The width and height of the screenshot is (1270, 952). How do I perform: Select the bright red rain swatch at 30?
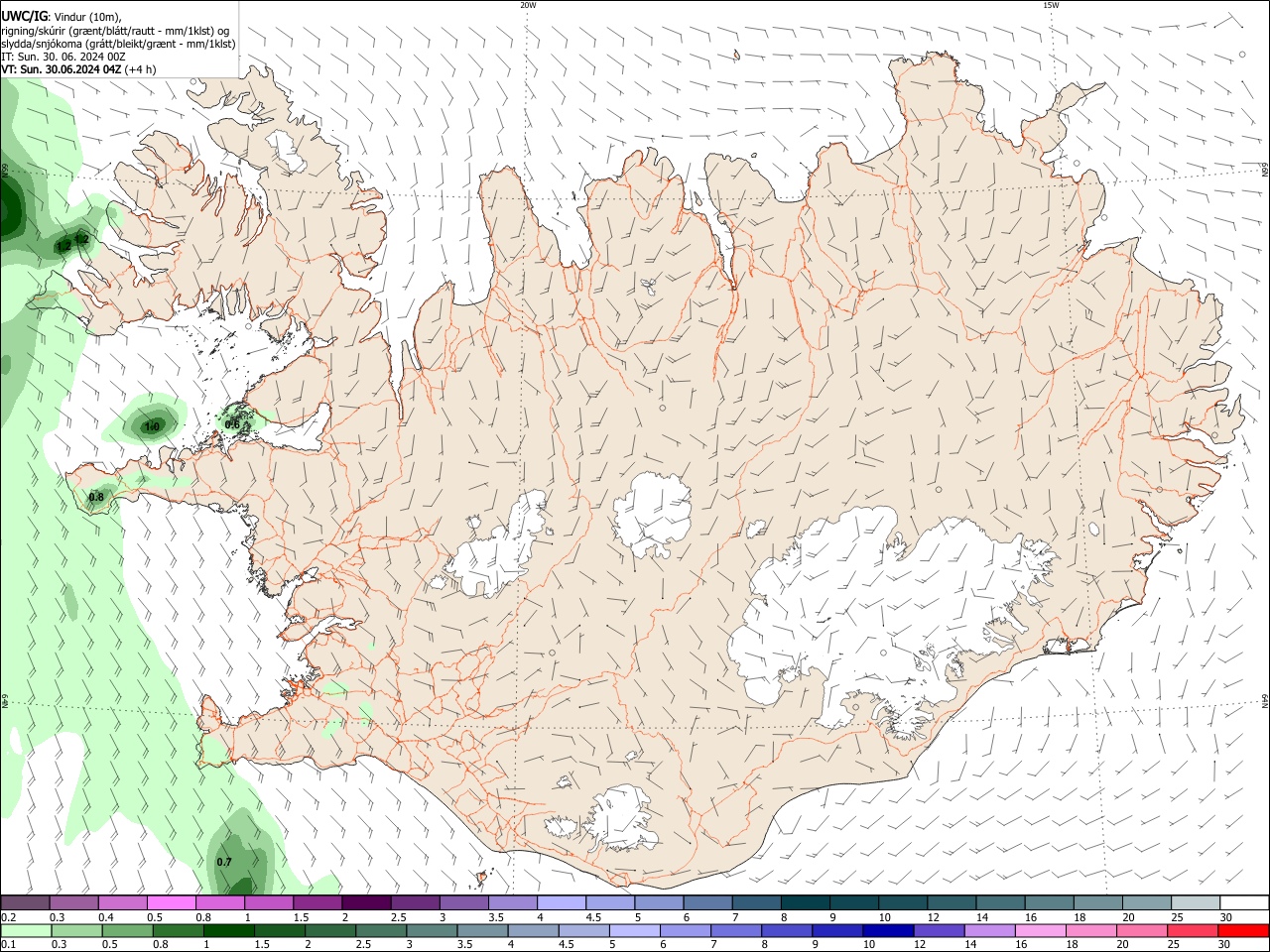[1243, 931]
